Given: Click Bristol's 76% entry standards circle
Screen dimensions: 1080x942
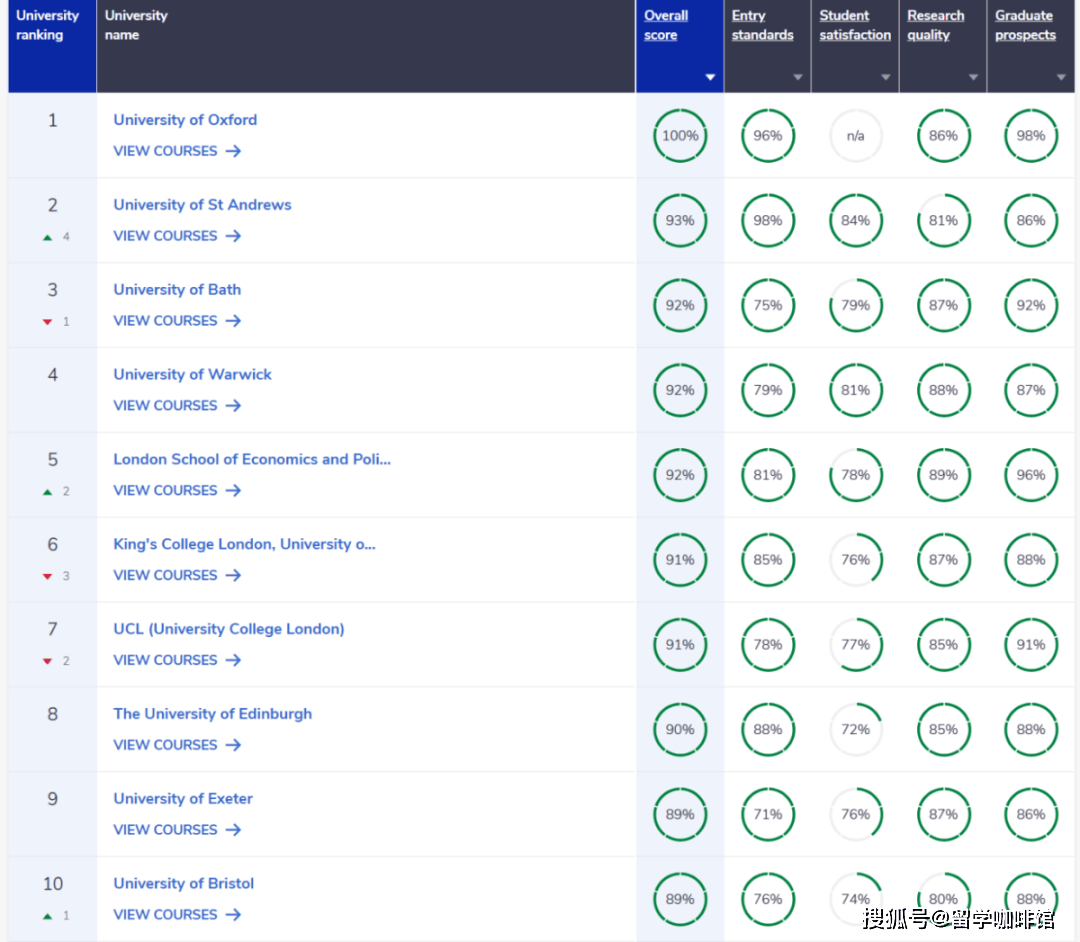Looking at the screenshot, I should tap(767, 899).
